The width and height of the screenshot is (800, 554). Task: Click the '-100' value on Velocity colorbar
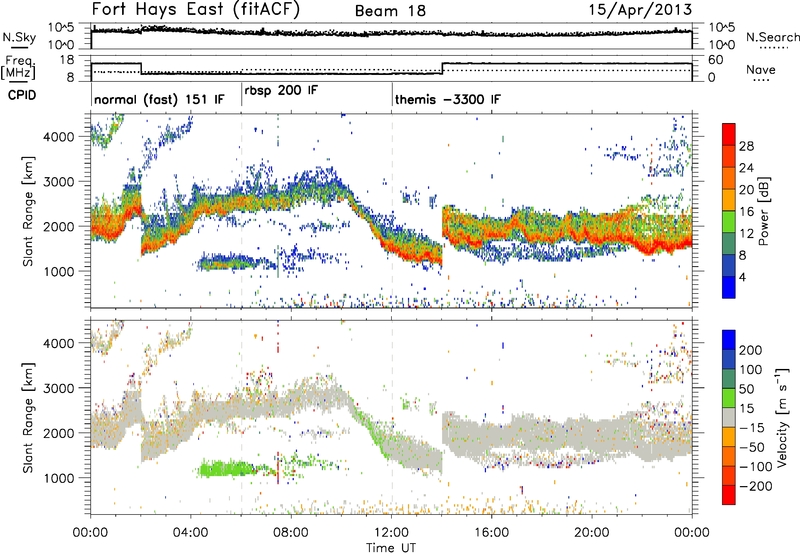pyautogui.click(x=755, y=467)
